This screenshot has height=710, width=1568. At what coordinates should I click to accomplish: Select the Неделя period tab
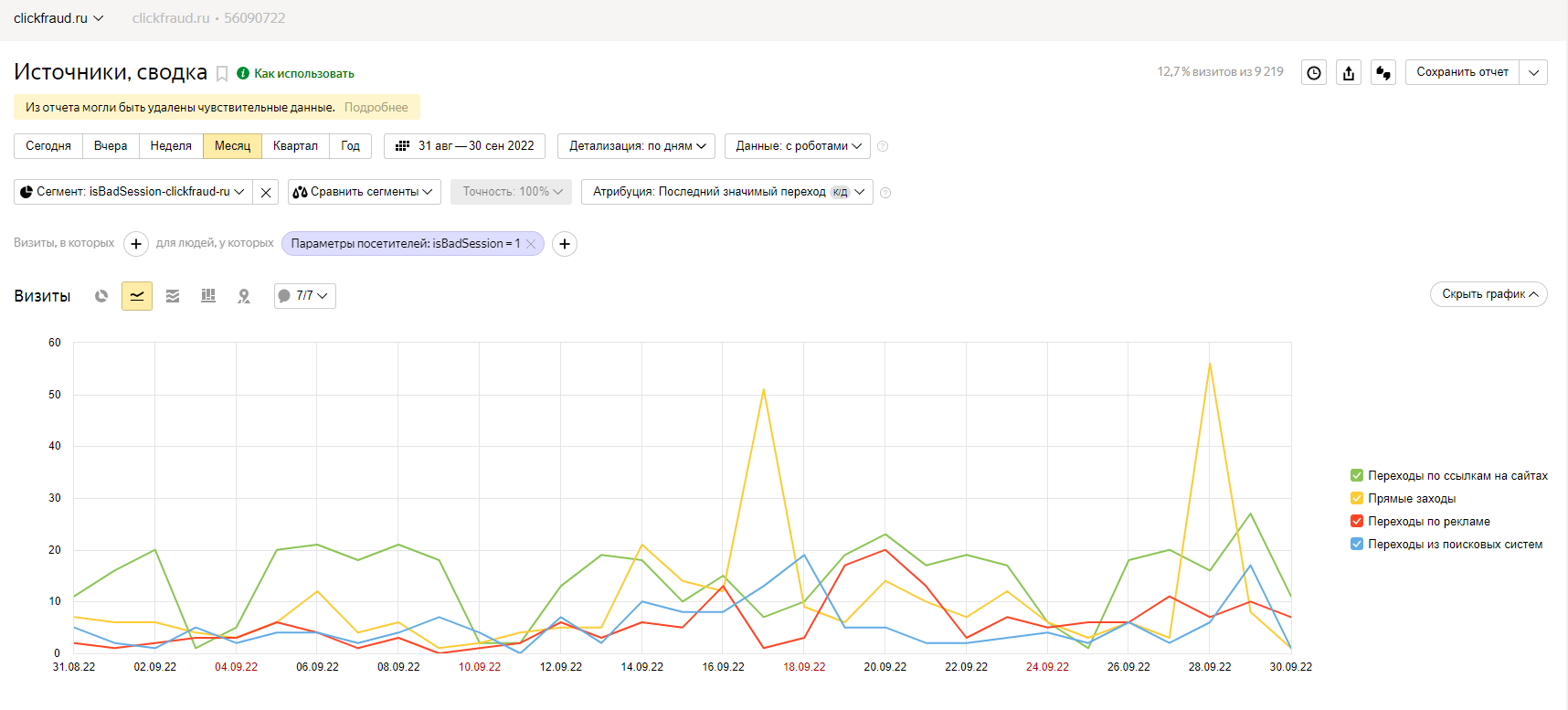171,146
